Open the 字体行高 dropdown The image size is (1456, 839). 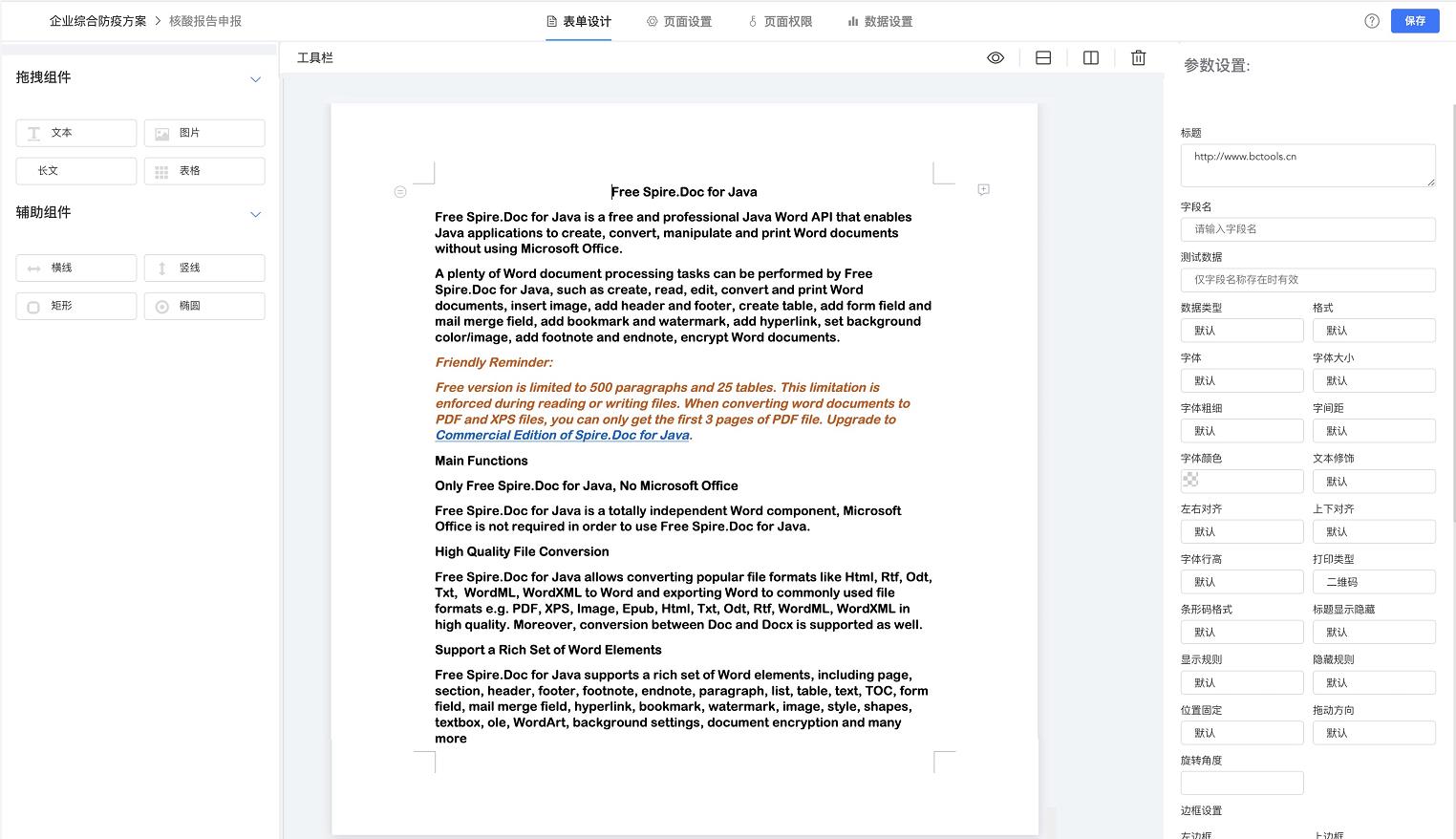[x=1242, y=582]
